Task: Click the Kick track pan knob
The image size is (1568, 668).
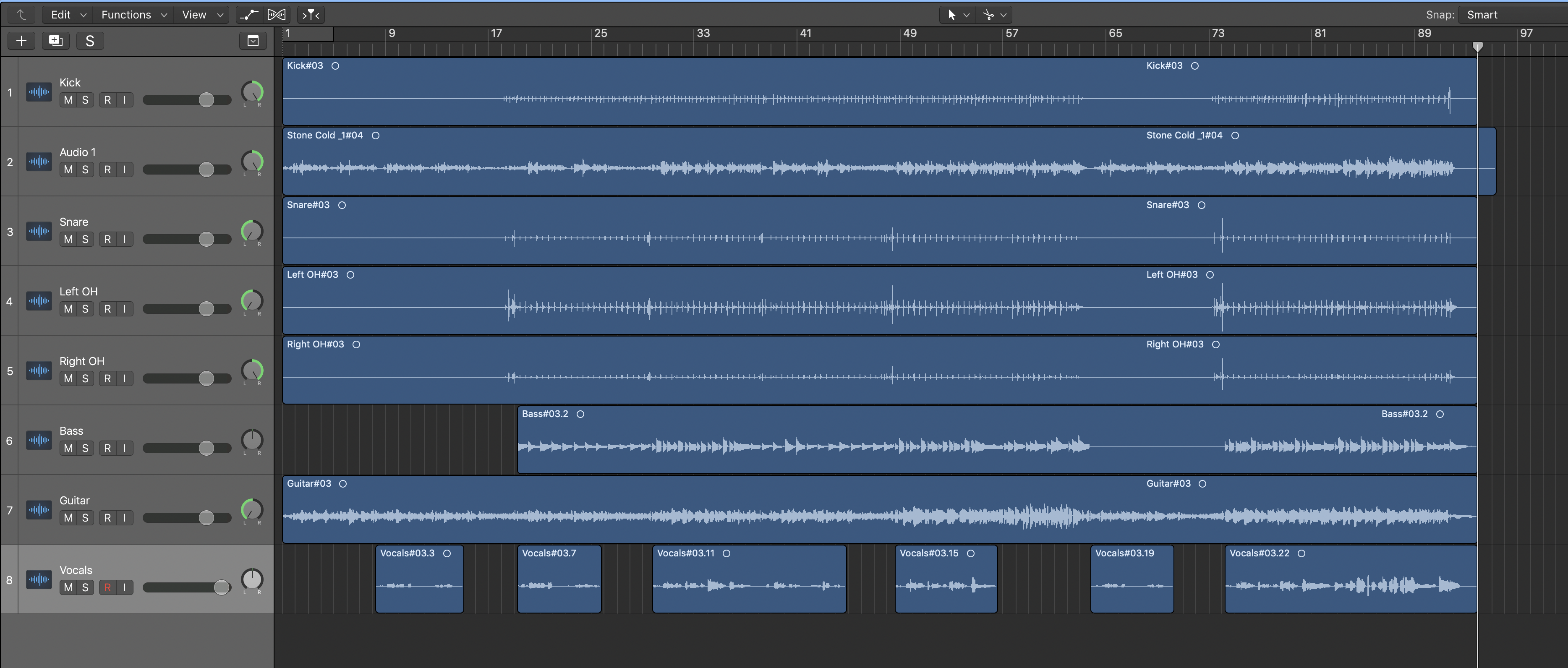Action: (252, 92)
